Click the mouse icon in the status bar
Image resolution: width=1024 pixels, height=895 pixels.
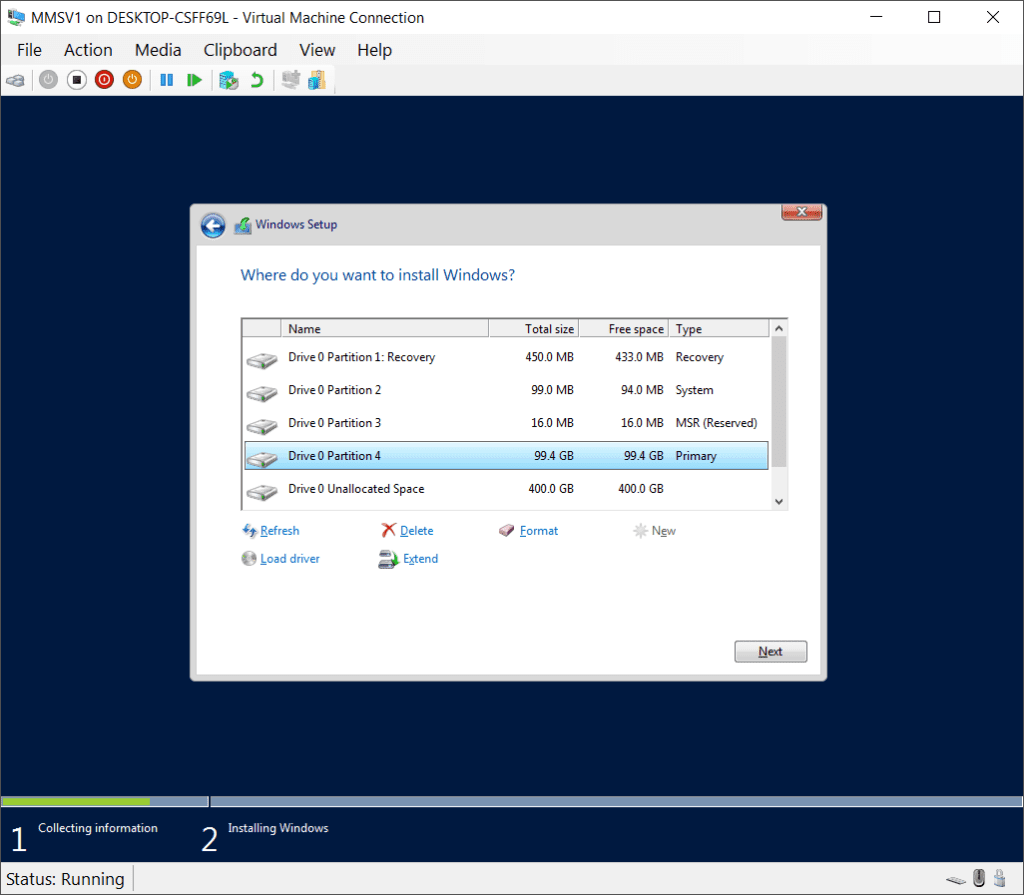tap(978, 878)
